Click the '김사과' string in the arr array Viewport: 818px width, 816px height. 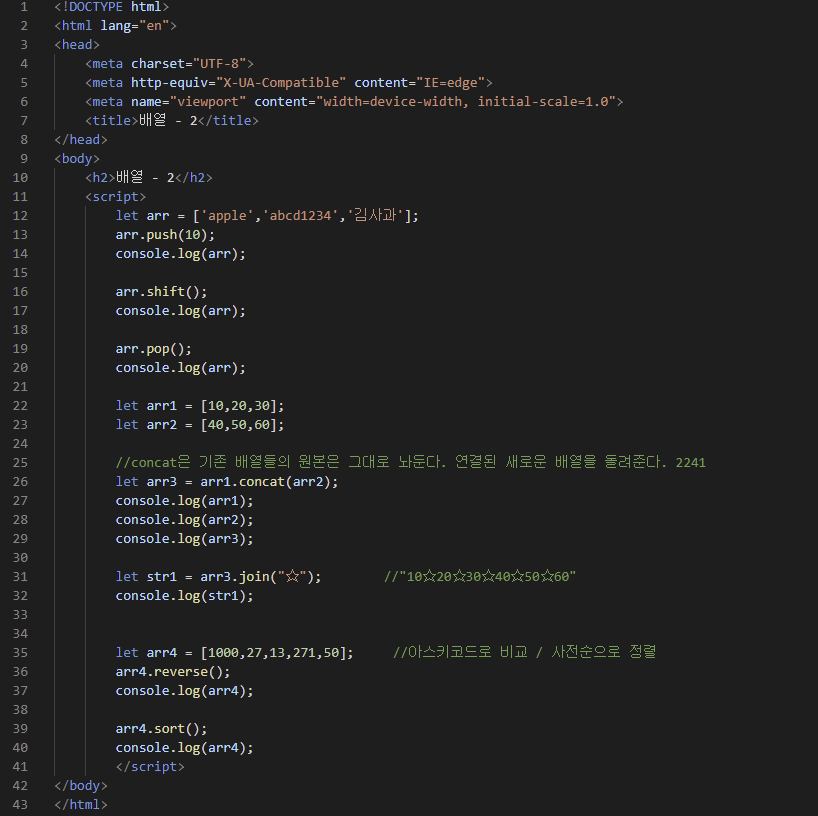pyautogui.click(x=375, y=215)
